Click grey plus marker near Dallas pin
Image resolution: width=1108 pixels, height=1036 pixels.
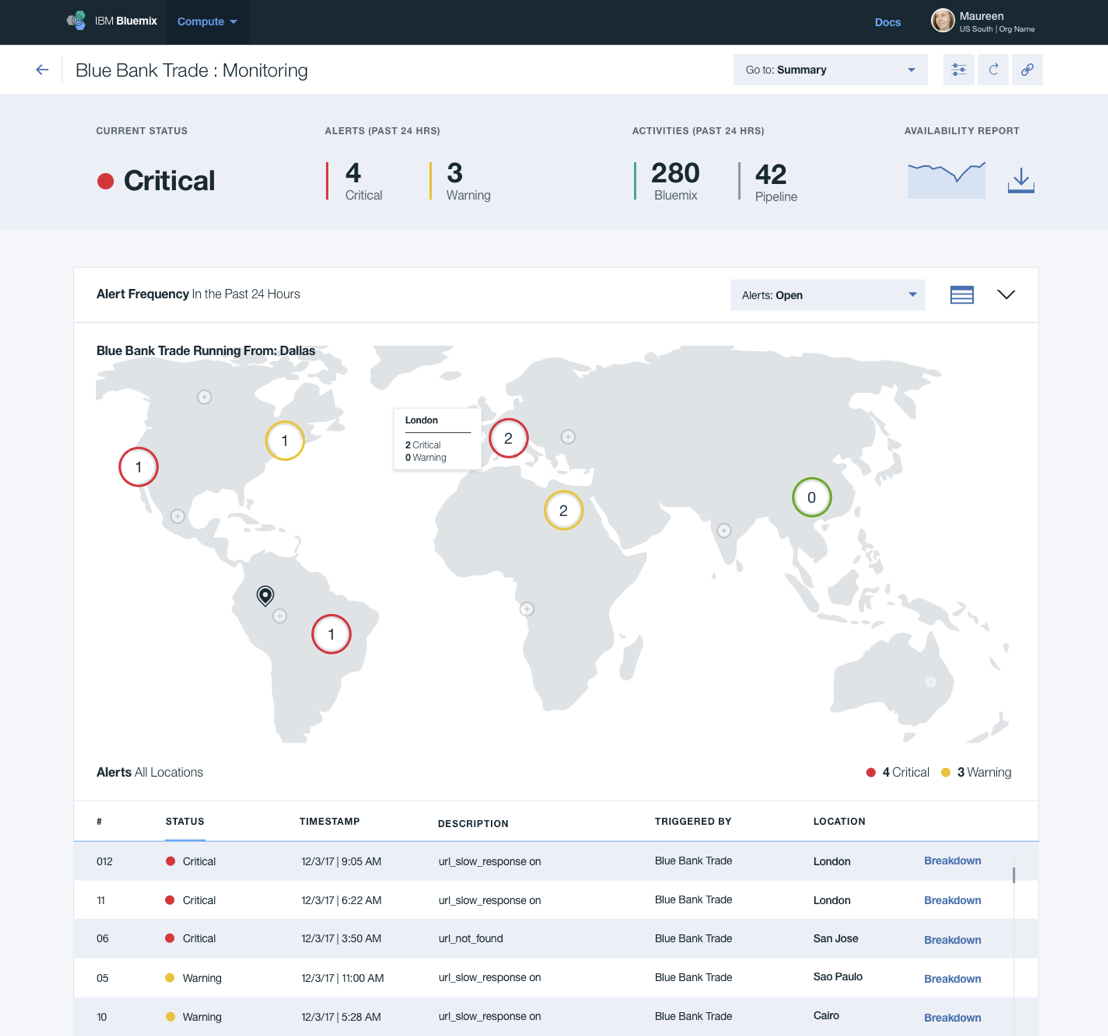click(280, 616)
